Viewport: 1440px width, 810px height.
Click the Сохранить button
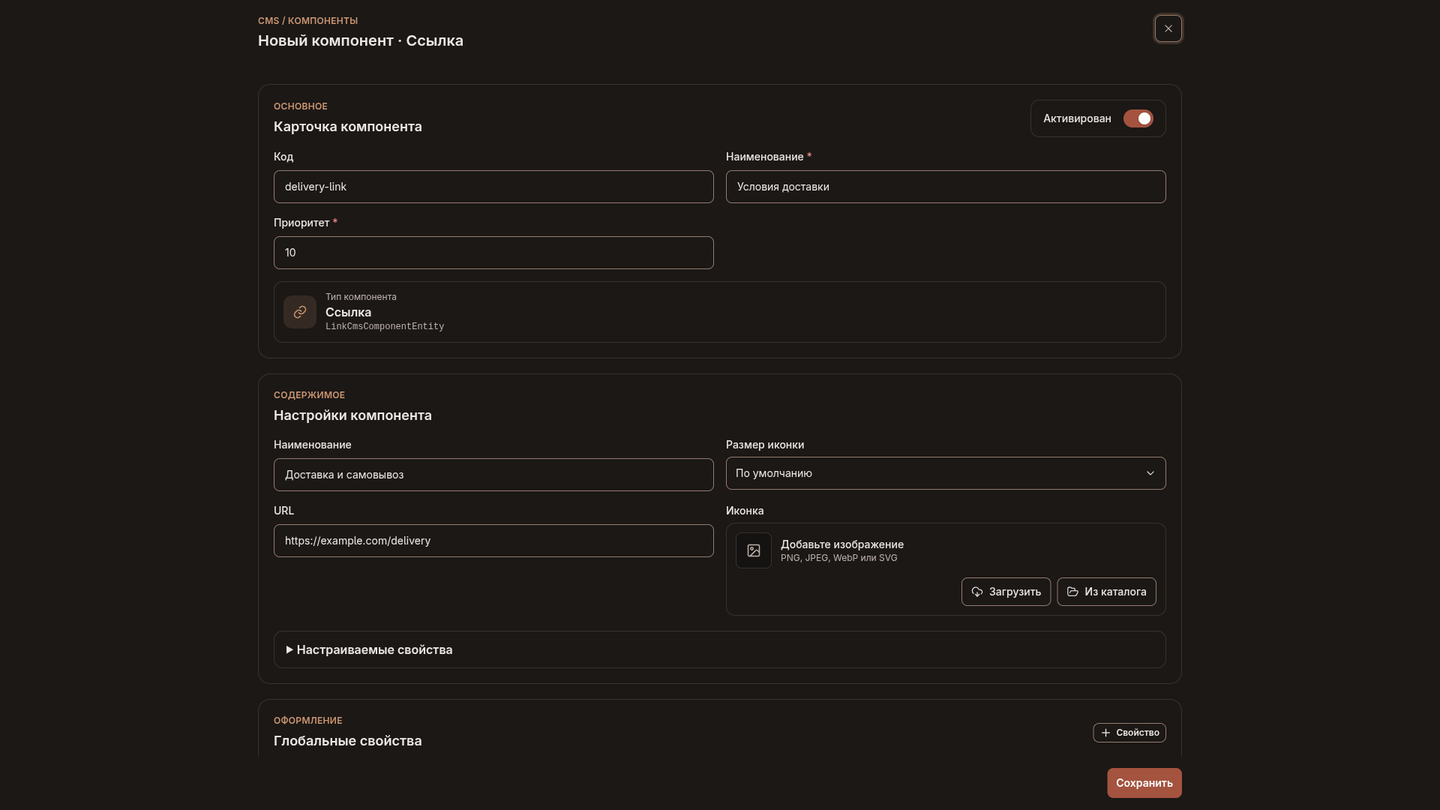click(1144, 783)
